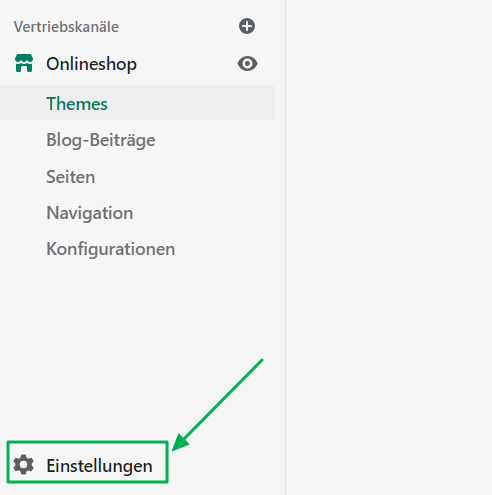
Task: Click the blank sidebar space below Konfigurationen
Action: 137,333
